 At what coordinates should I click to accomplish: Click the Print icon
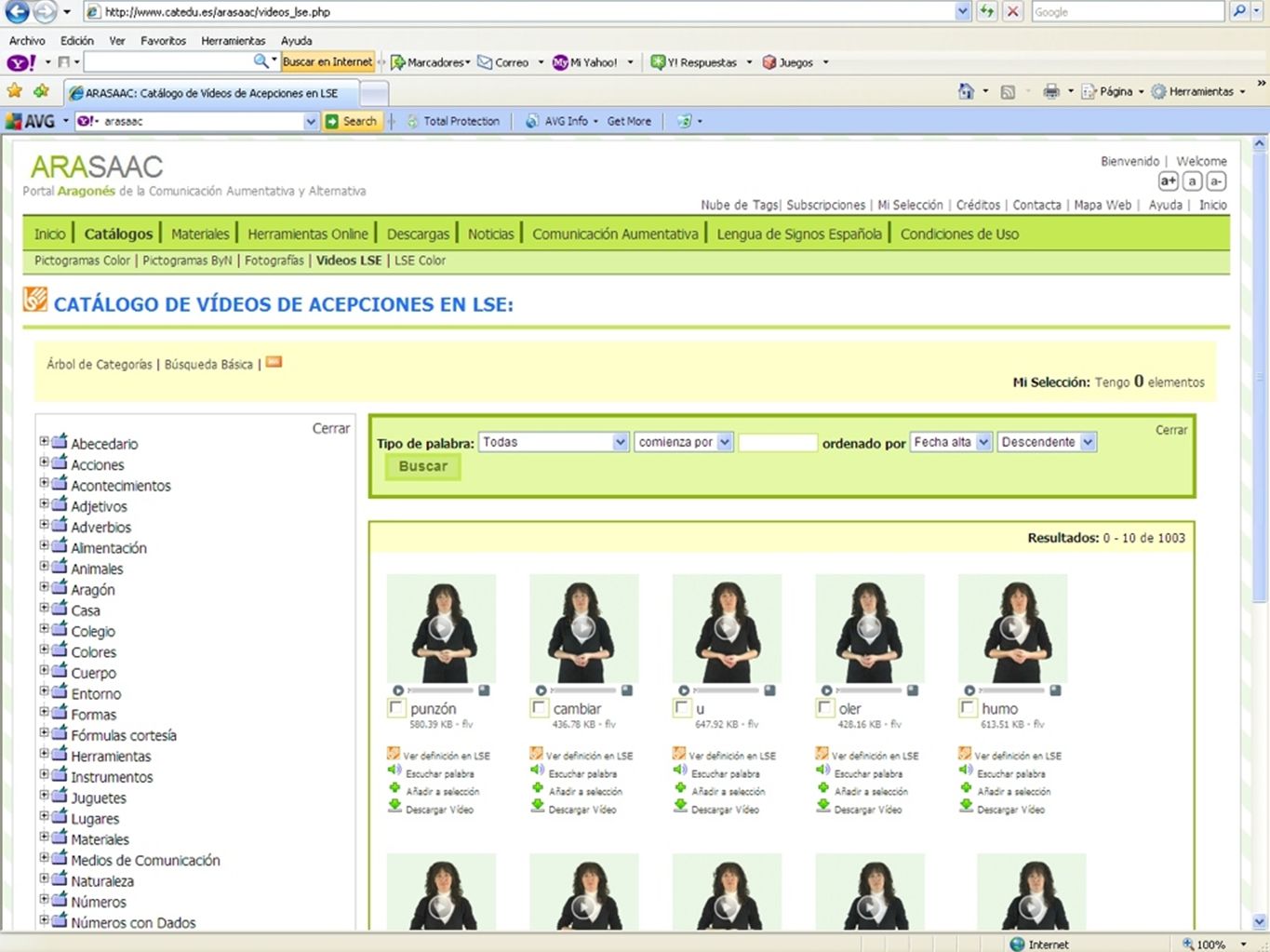click(1051, 91)
